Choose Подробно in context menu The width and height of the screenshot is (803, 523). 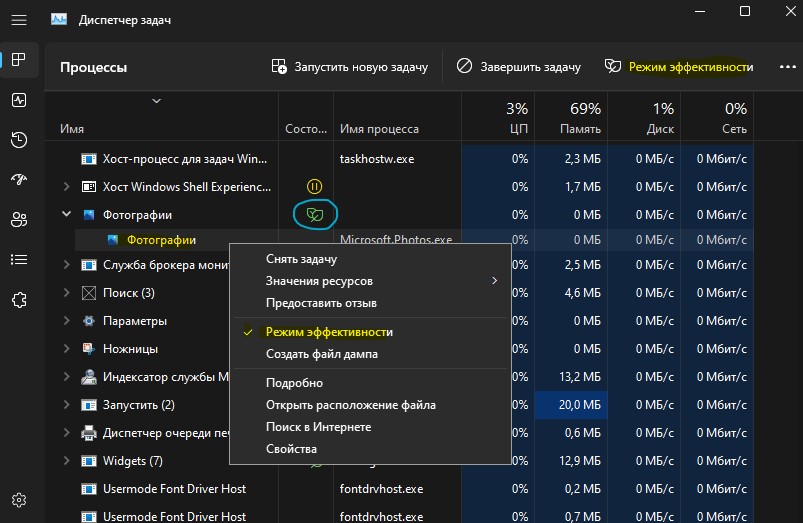coord(370,383)
